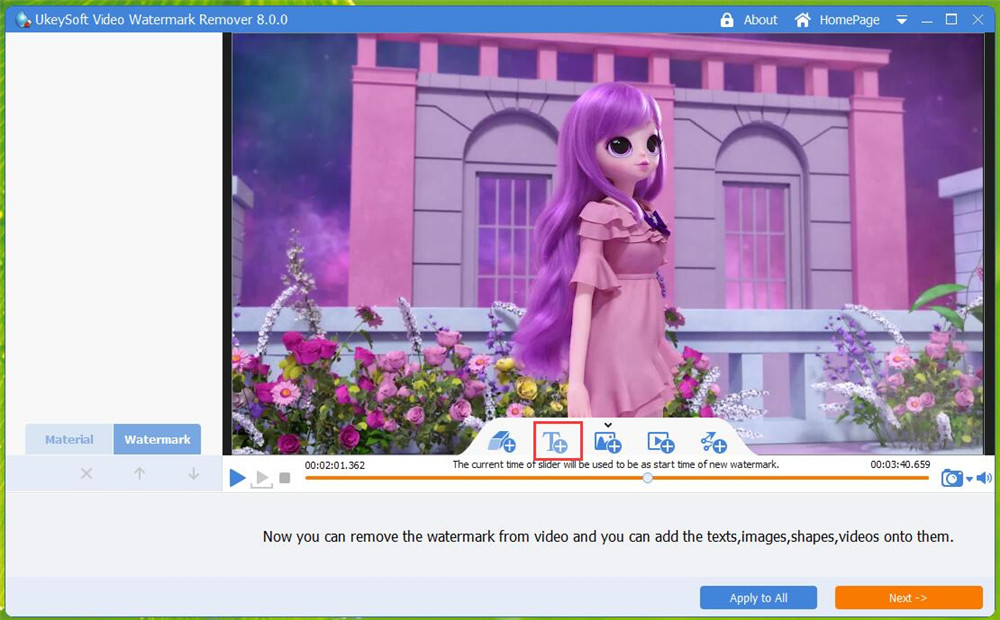This screenshot has width=1000, height=620.
Task: Expand the image watermark options chevron
Action: pos(609,423)
